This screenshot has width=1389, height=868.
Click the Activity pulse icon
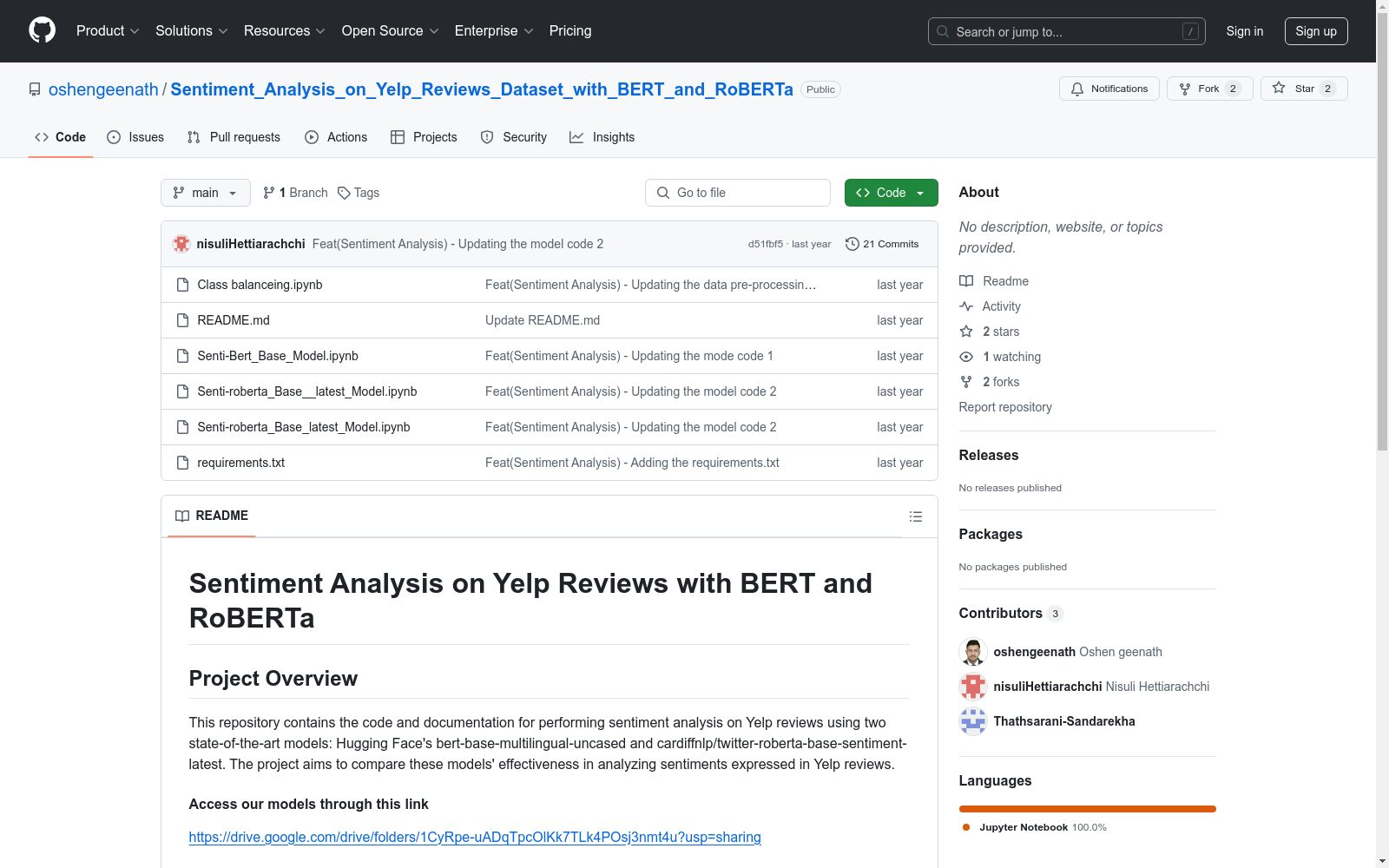tap(966, 306)
